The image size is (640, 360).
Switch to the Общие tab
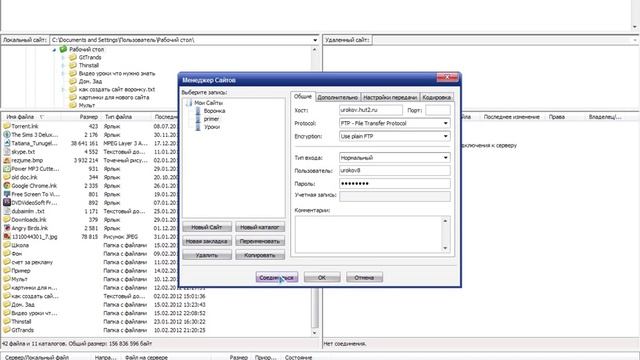(303, 96)
